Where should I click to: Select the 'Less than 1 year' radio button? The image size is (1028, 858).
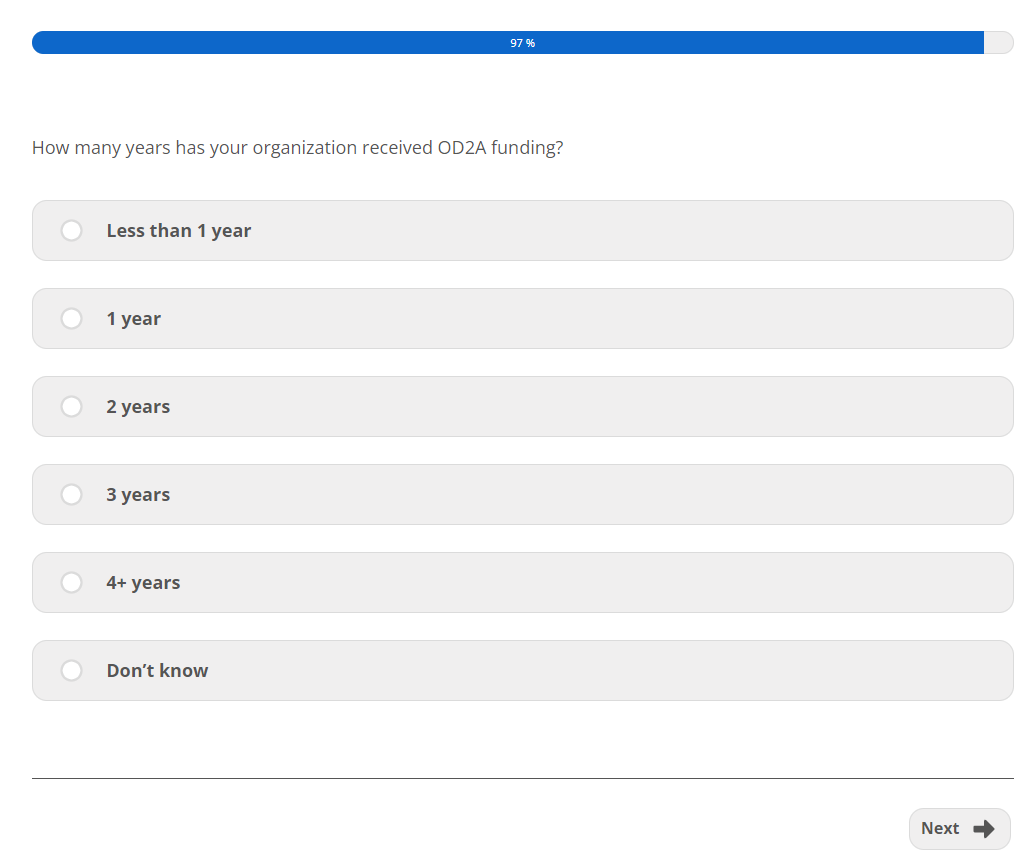71,231
